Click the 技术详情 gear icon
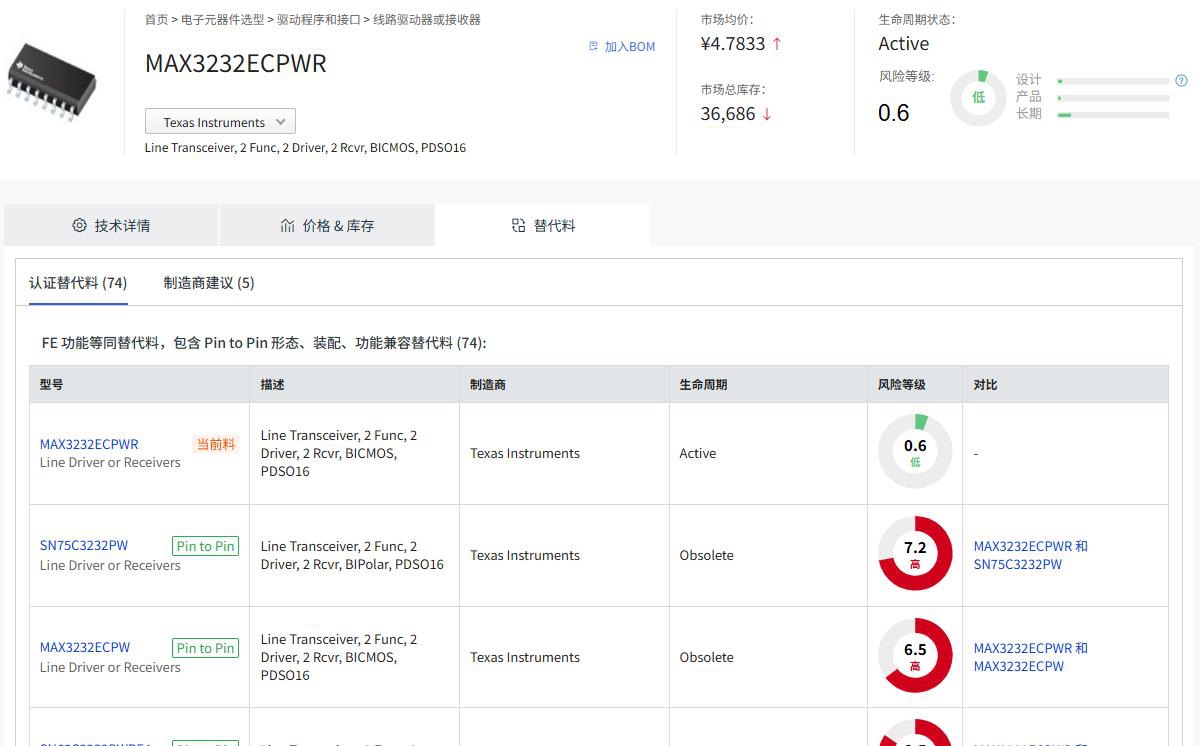Image resolution: width=1200 pixels, height=746 pixels. tap(79, 225)
